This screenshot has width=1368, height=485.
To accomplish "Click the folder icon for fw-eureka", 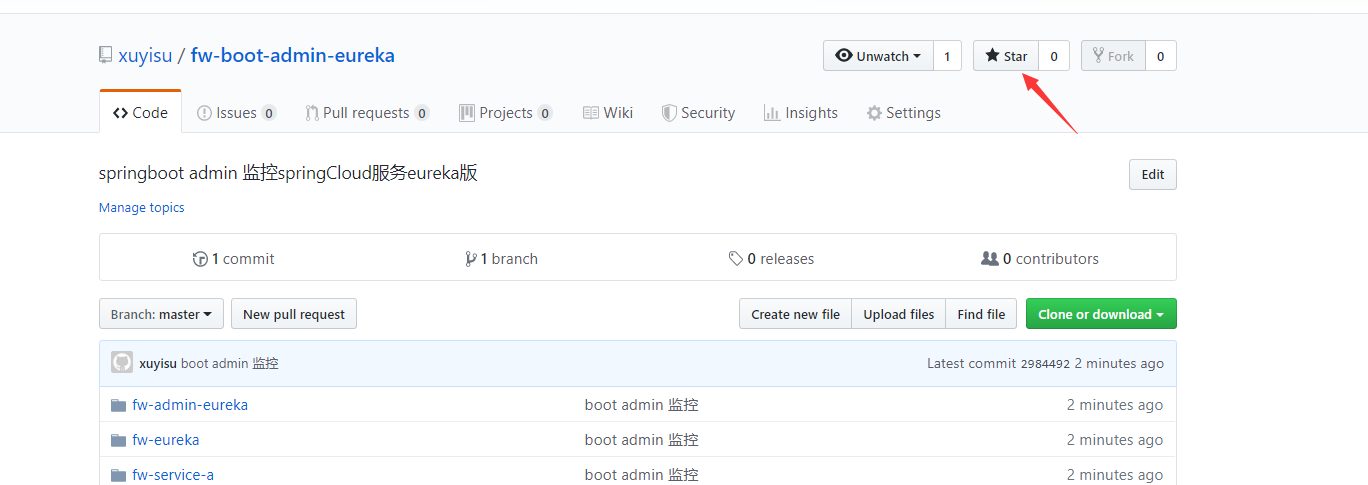I will pyautogui.click(x=119, y=440).
